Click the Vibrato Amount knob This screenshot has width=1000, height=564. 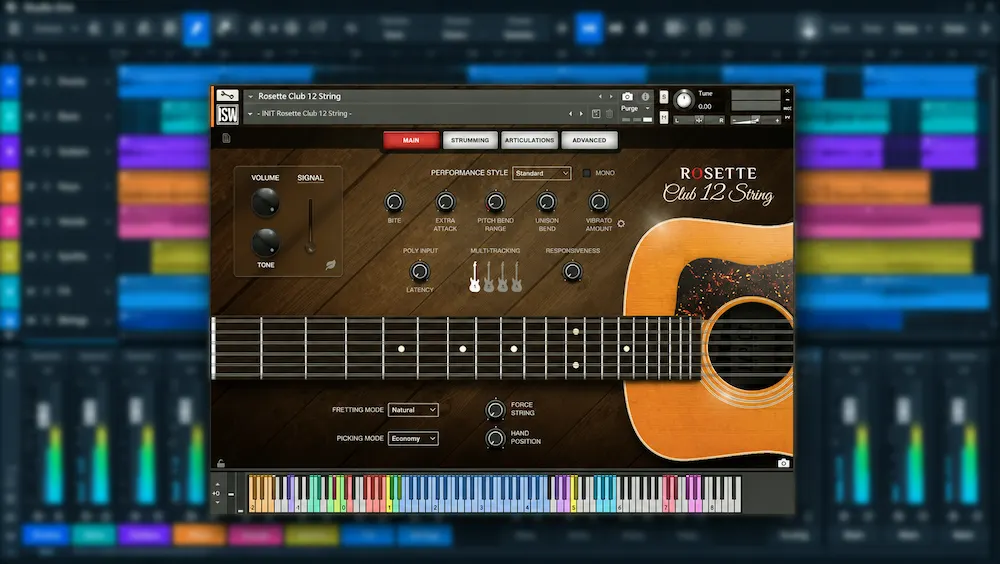(598, 202)
